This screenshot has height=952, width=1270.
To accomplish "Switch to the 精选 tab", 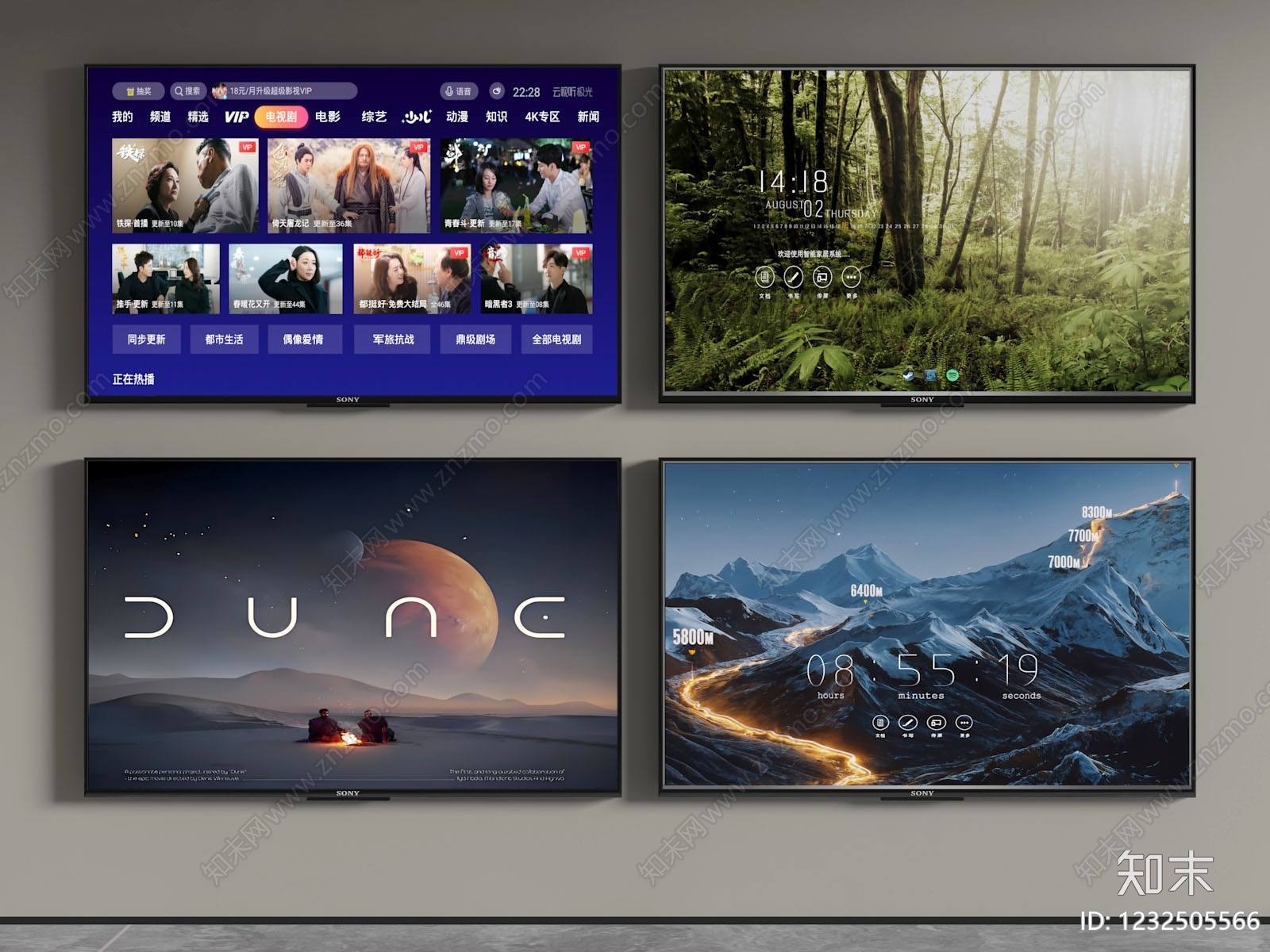I will tap(198, 117).
